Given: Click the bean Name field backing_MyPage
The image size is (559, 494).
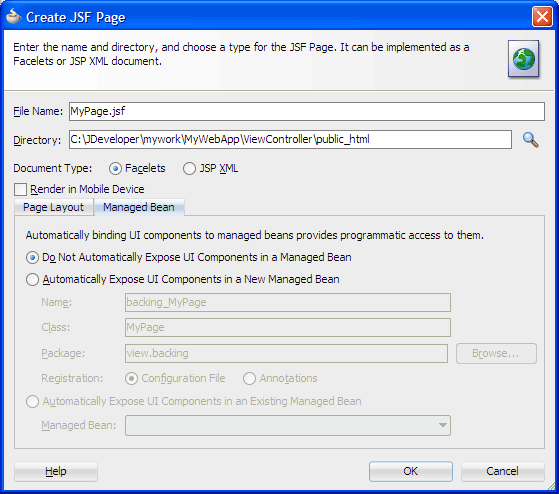Looking at the screenshot, I should pos(288,302).
